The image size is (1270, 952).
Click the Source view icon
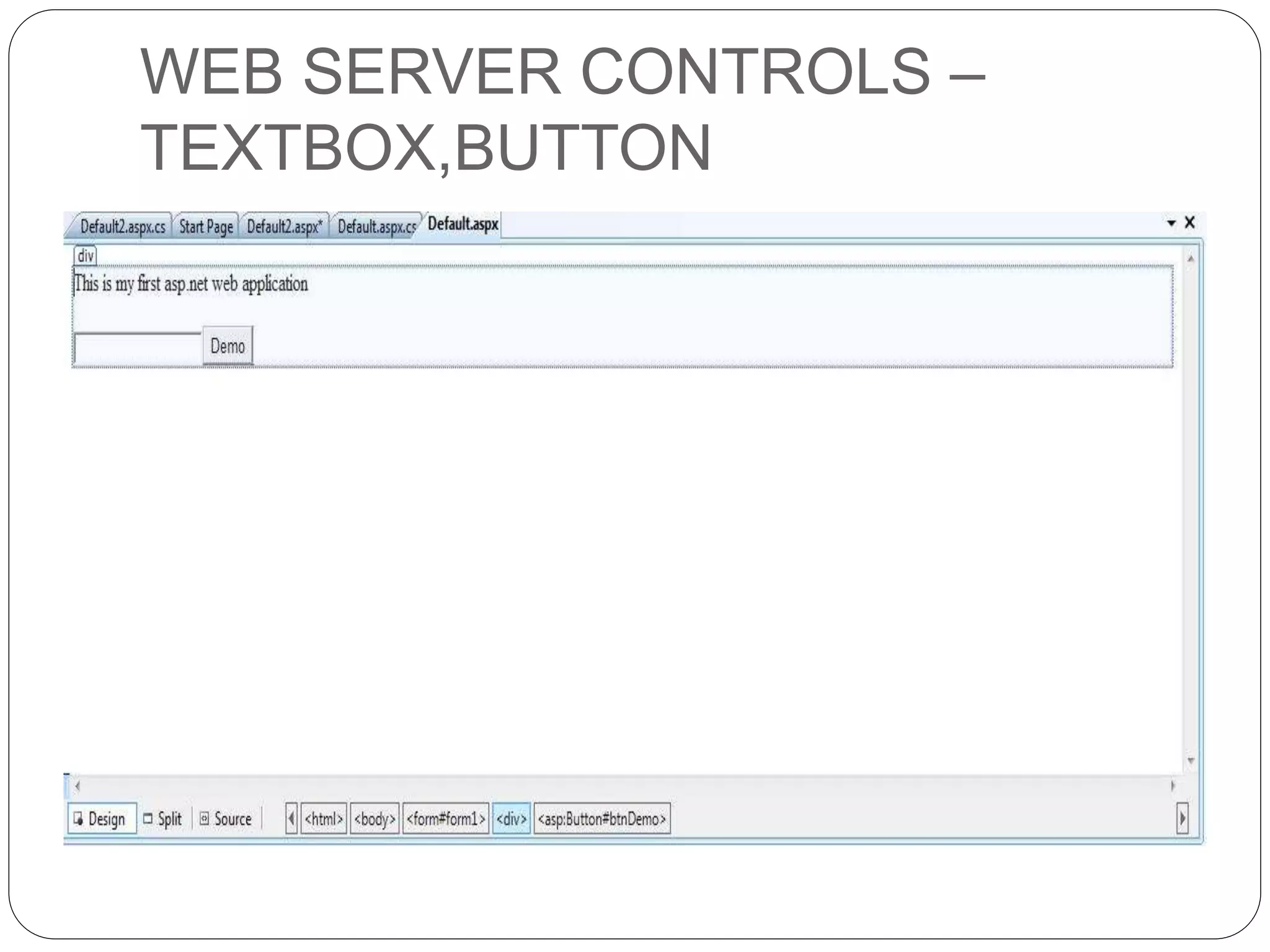point(204,818)
